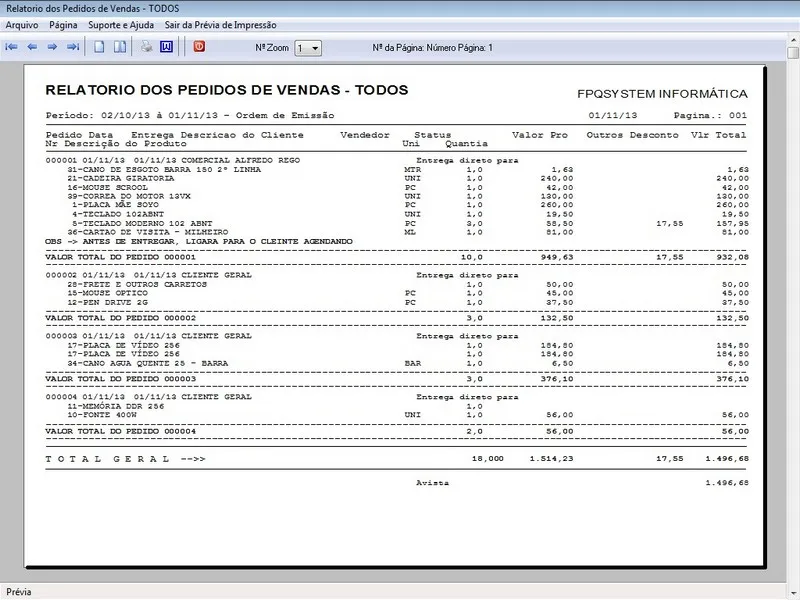Select single page view icon
The image size is (800, 600).
[99, 47]
